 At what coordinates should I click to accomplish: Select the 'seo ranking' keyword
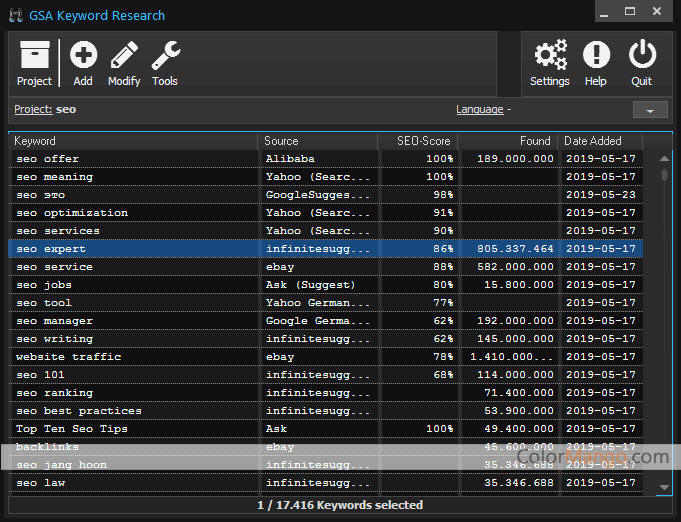[x=54, y=393]
